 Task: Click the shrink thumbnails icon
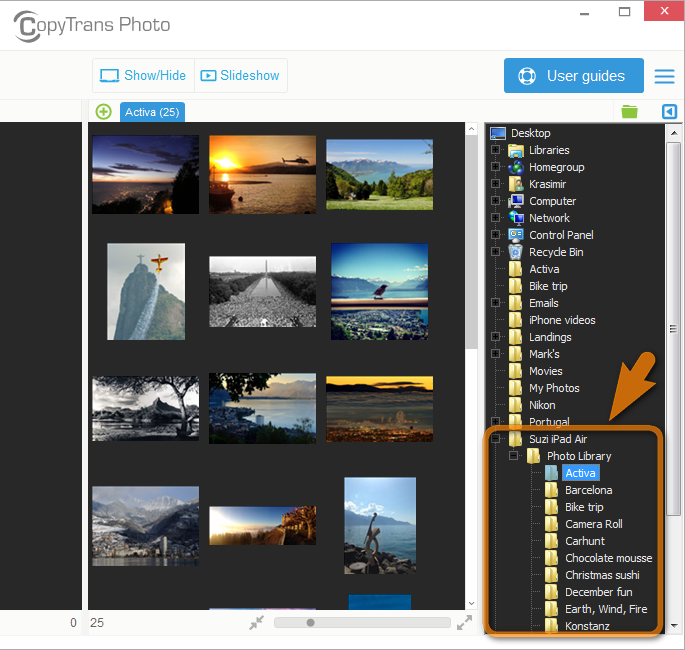click(x=257, y=623)
